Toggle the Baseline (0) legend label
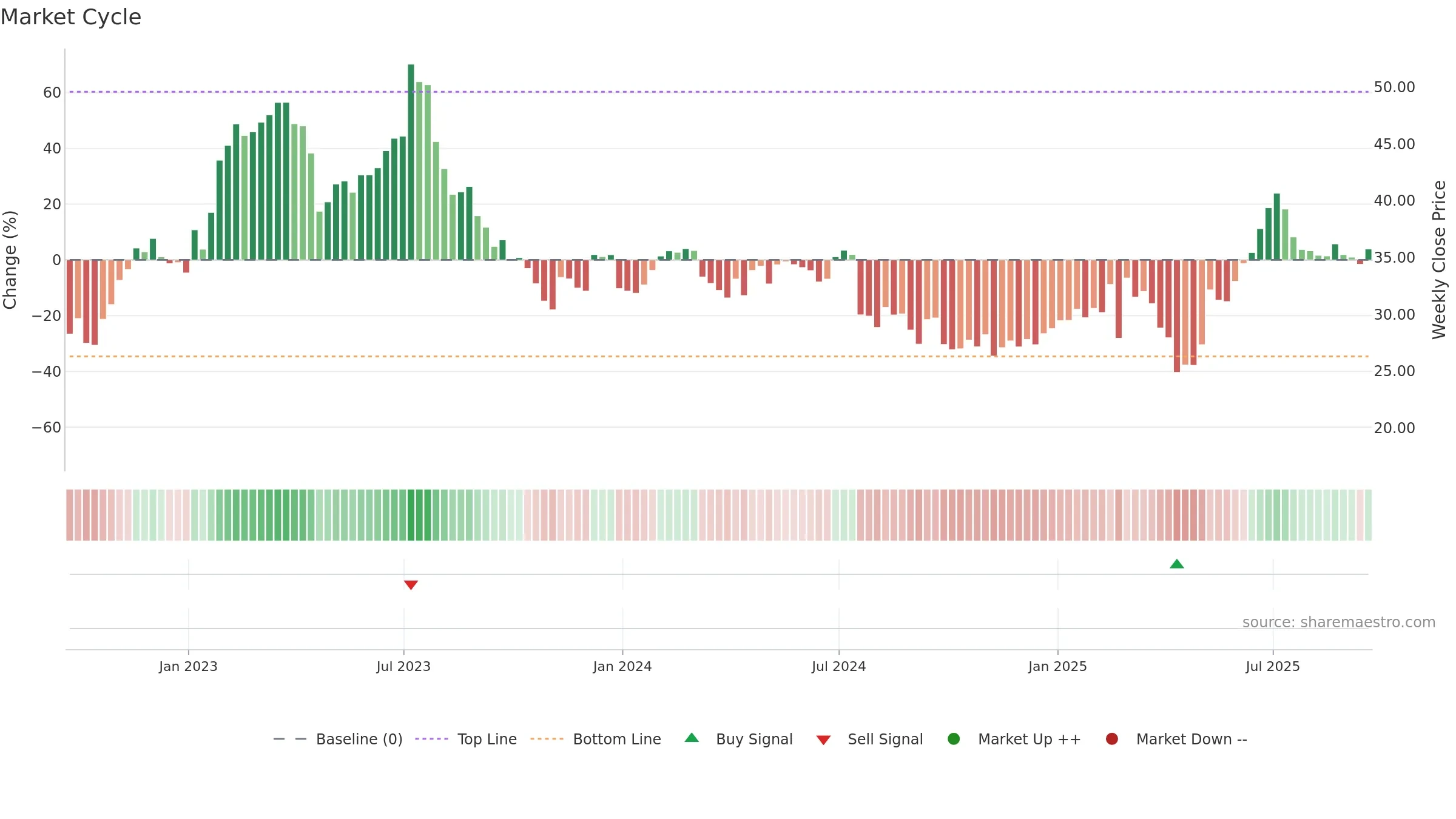 tap(359, 739)
